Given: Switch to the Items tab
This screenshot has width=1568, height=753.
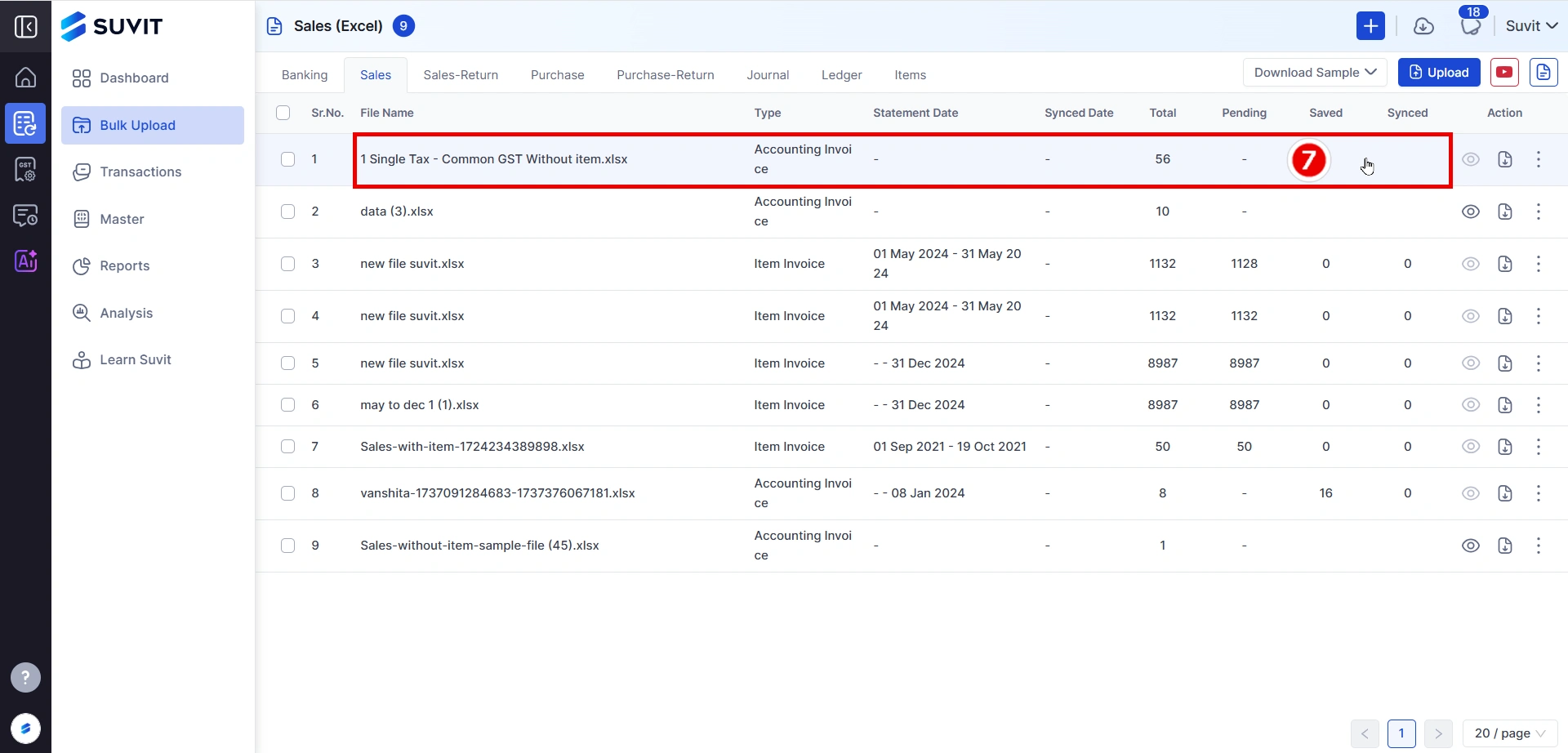Looking at the screenshot, I should pyautogui.click(x=910, y=75).
